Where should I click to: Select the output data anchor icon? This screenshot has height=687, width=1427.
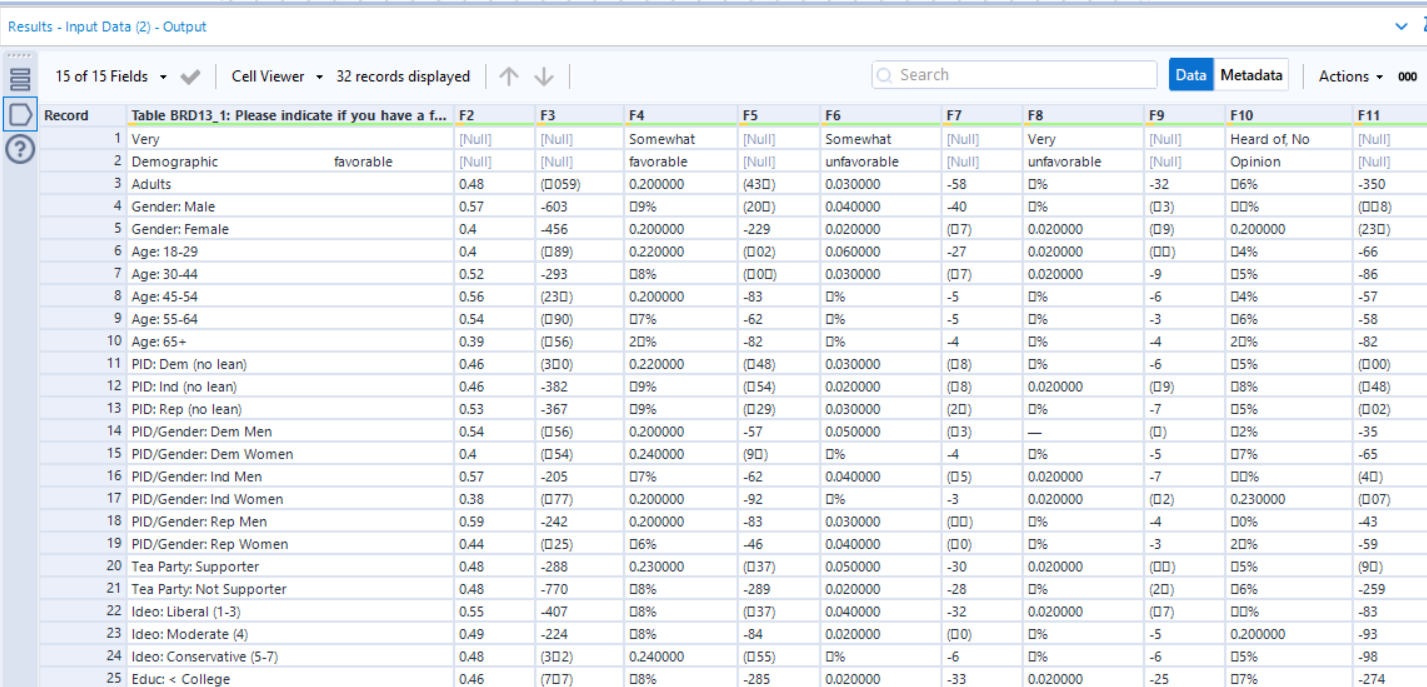click(20, 114)
